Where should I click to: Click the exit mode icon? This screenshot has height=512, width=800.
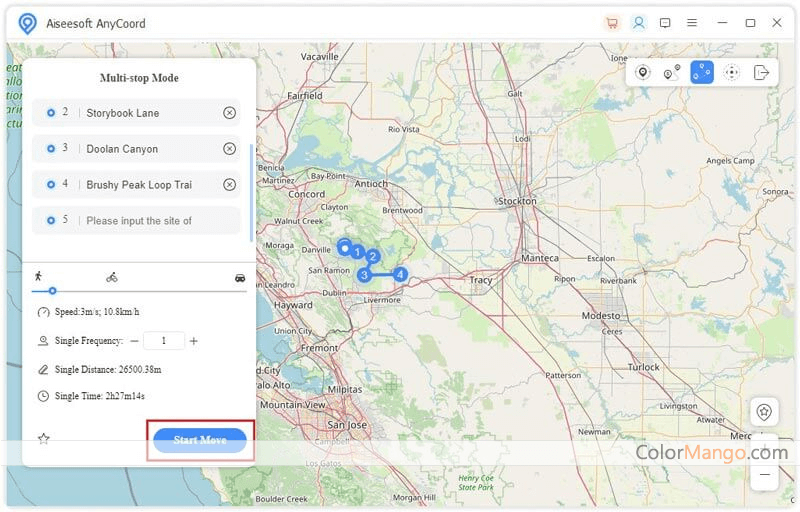click(762, 72)
